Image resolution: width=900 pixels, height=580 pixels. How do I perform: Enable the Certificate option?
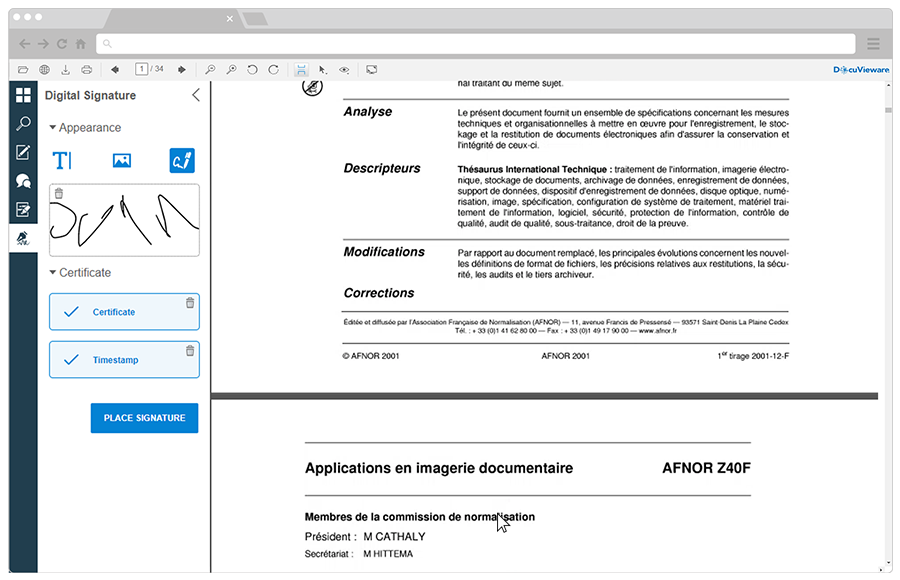click(124, 311)
